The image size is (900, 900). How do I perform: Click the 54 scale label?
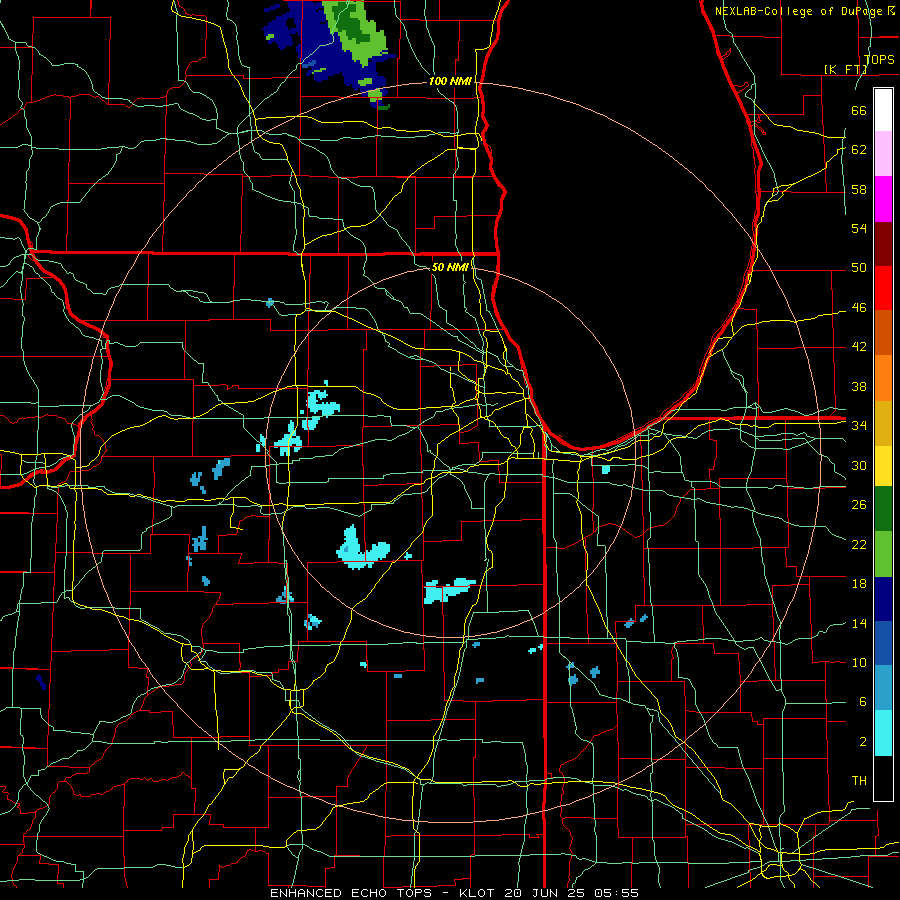(859, 228)
